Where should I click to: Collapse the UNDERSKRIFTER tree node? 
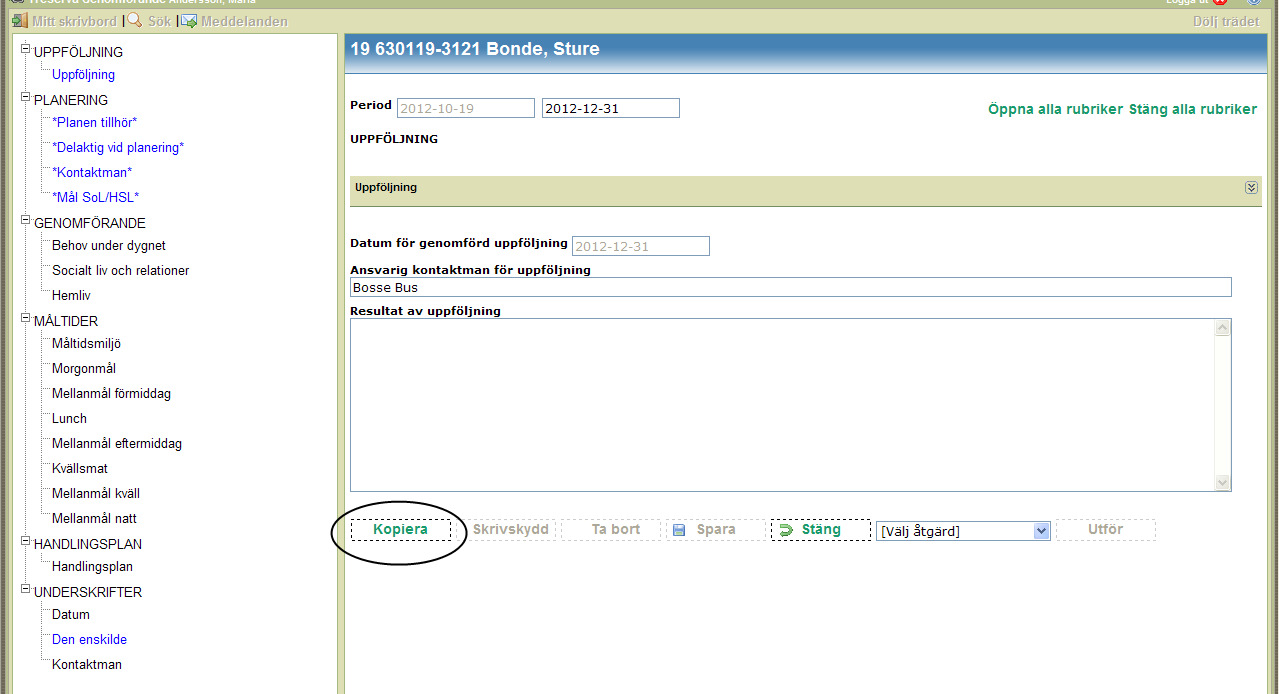point(26,589)
